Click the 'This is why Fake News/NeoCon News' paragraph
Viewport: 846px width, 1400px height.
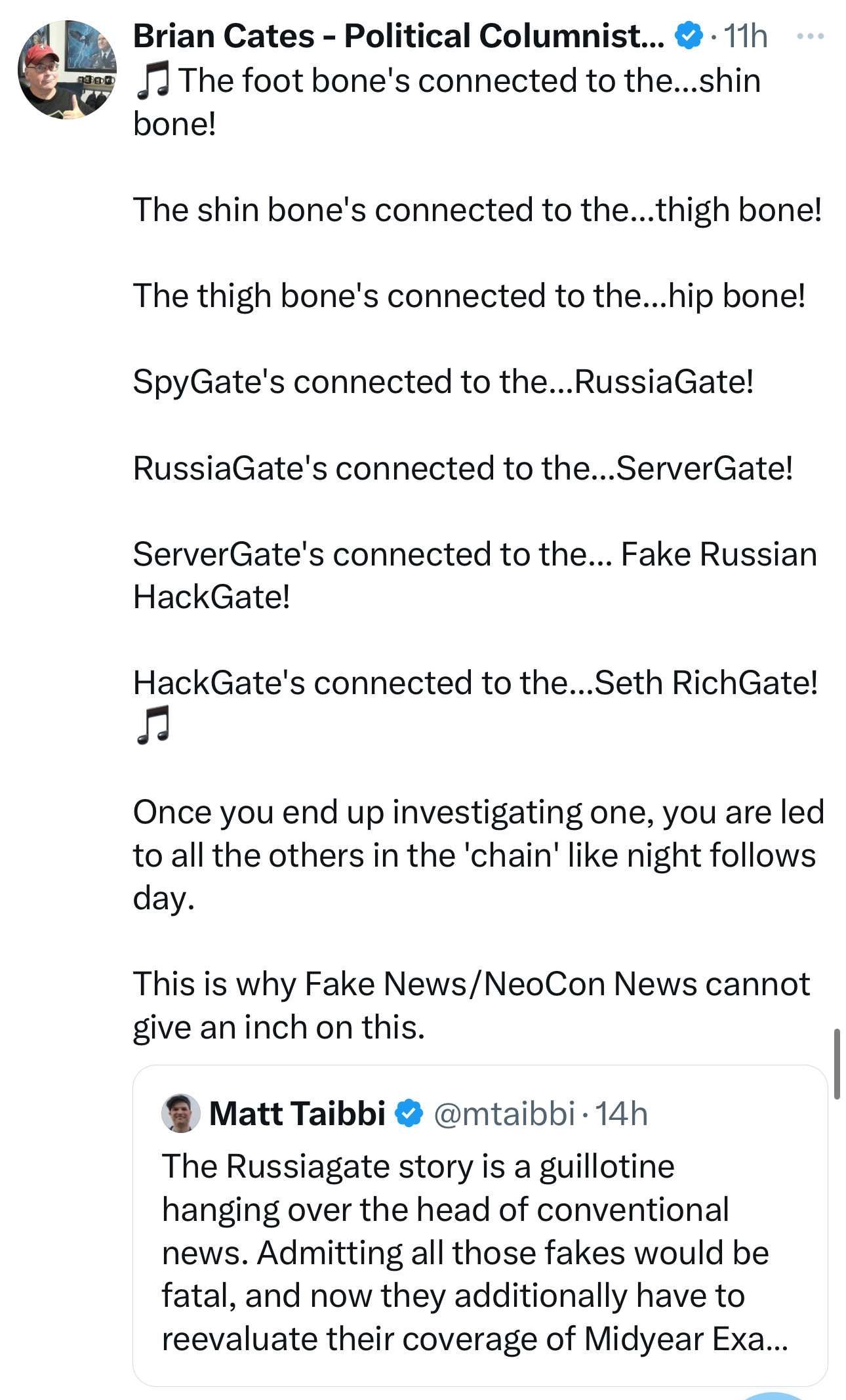[x=471, y=1005]
